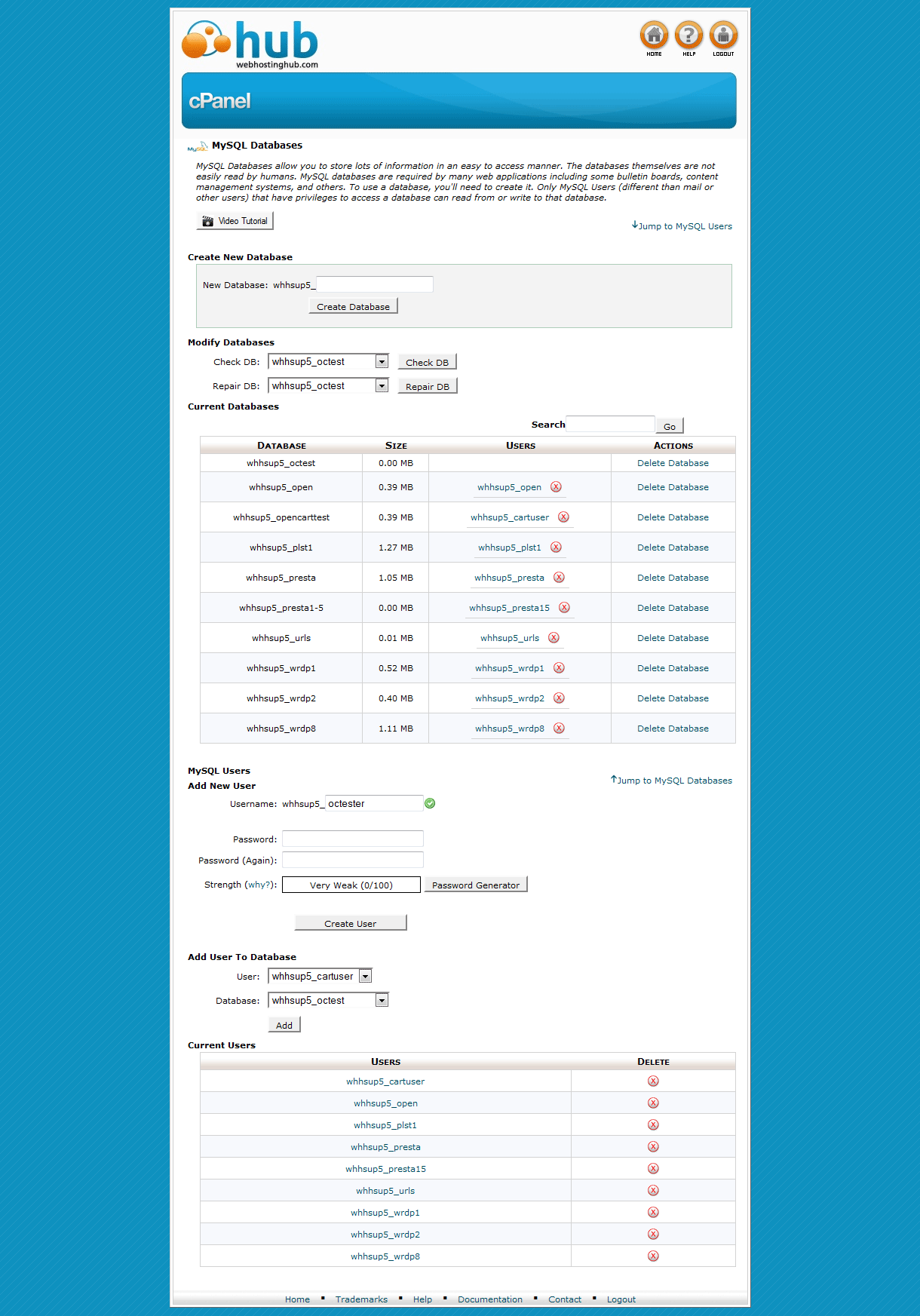Delete whhsup5_urls in Current Users table

[x=653, y=1191]
